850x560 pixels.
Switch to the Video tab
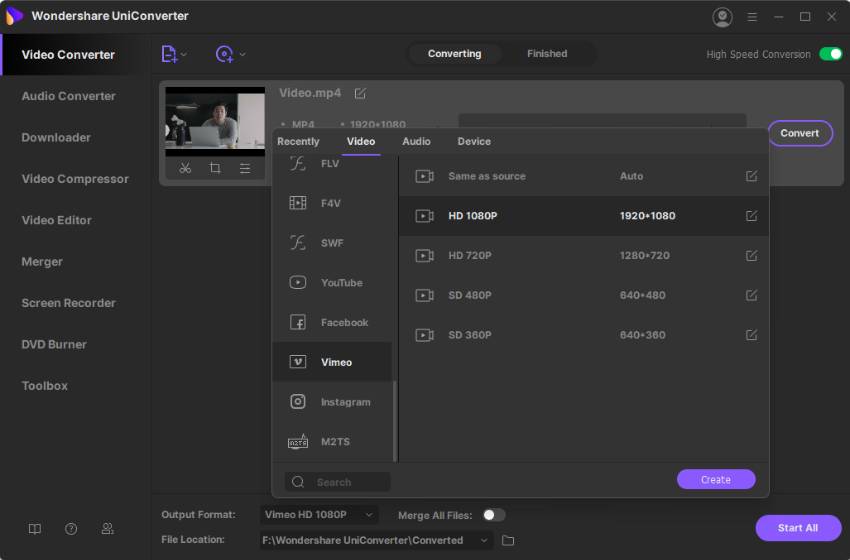(361, 141)
